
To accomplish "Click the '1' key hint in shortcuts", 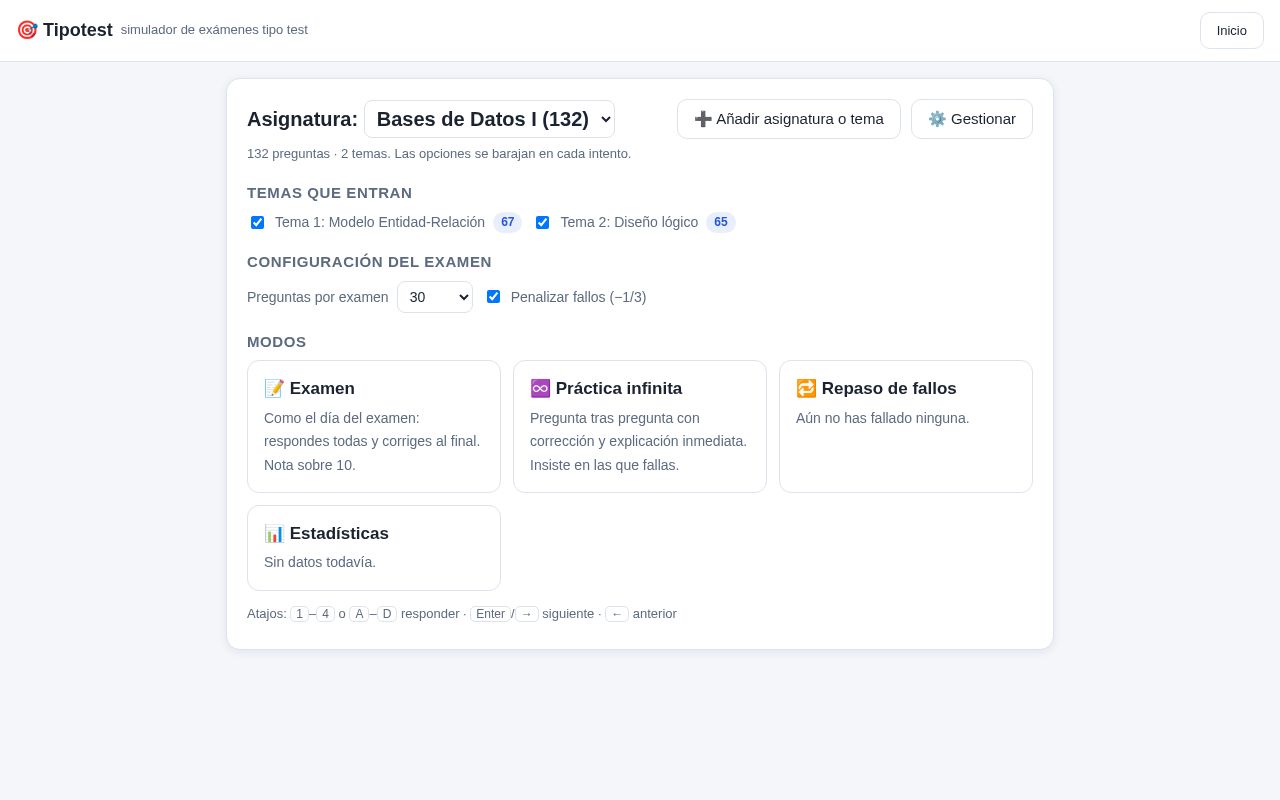I will pos(299,614).
